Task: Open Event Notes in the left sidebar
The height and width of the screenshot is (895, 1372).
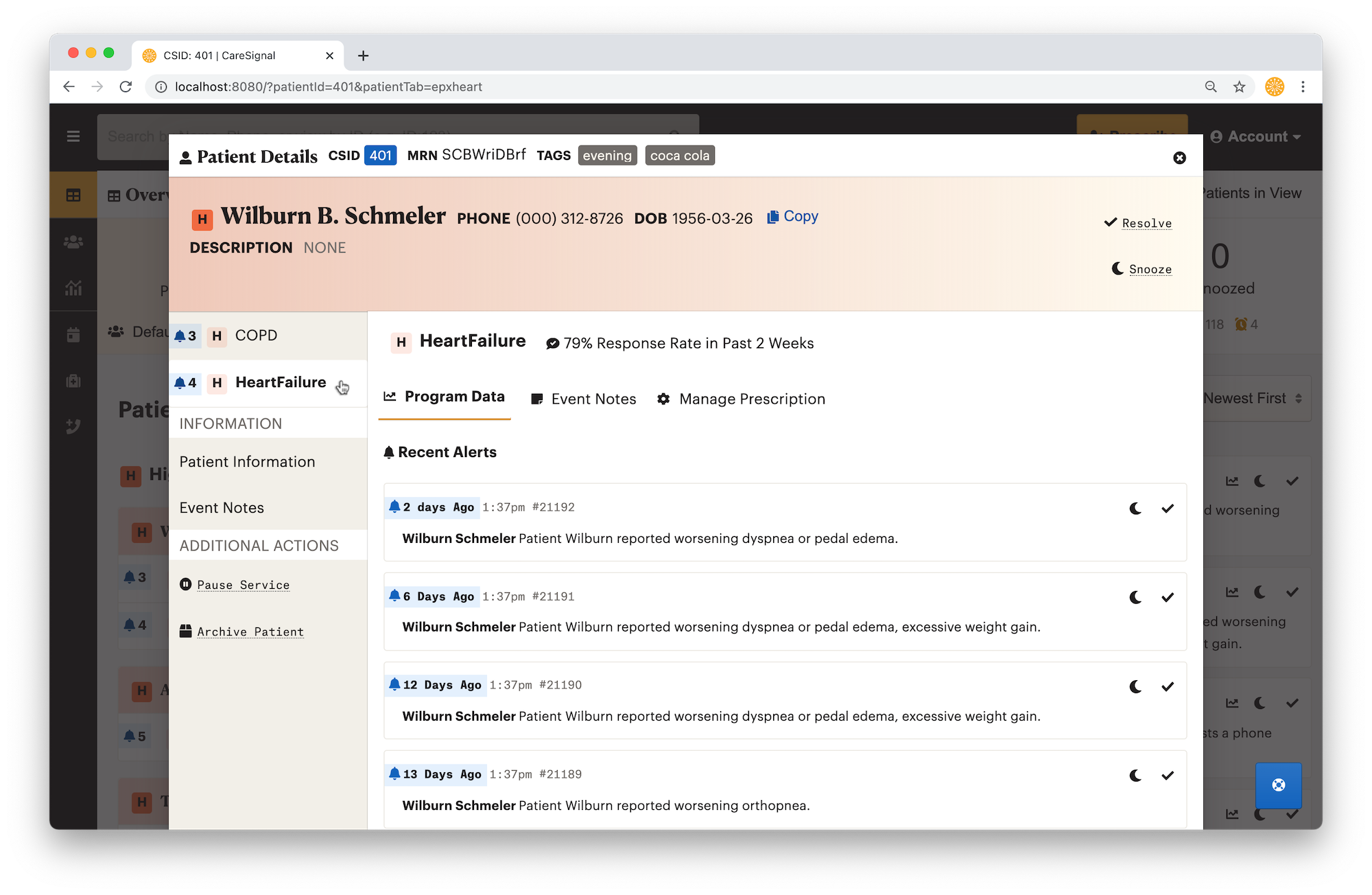Action: click(222, 508)
